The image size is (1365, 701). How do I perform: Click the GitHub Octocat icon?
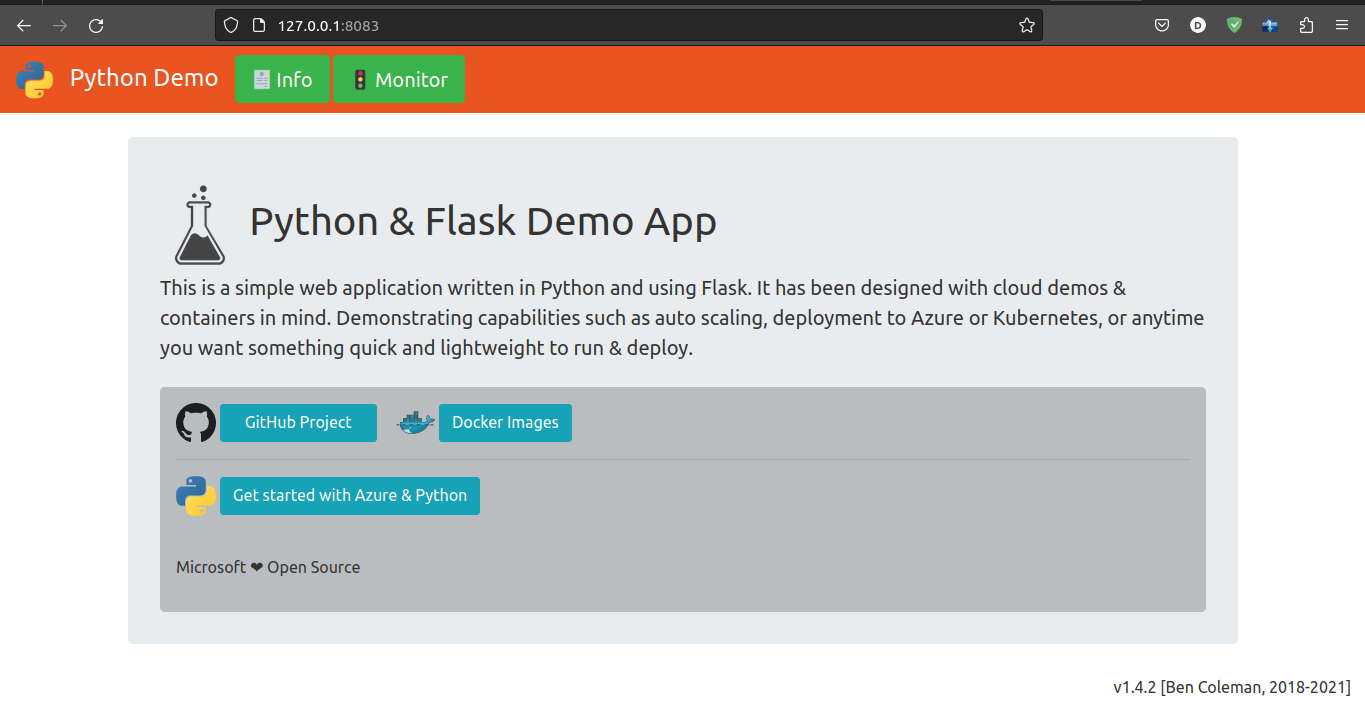pos(196,423)
